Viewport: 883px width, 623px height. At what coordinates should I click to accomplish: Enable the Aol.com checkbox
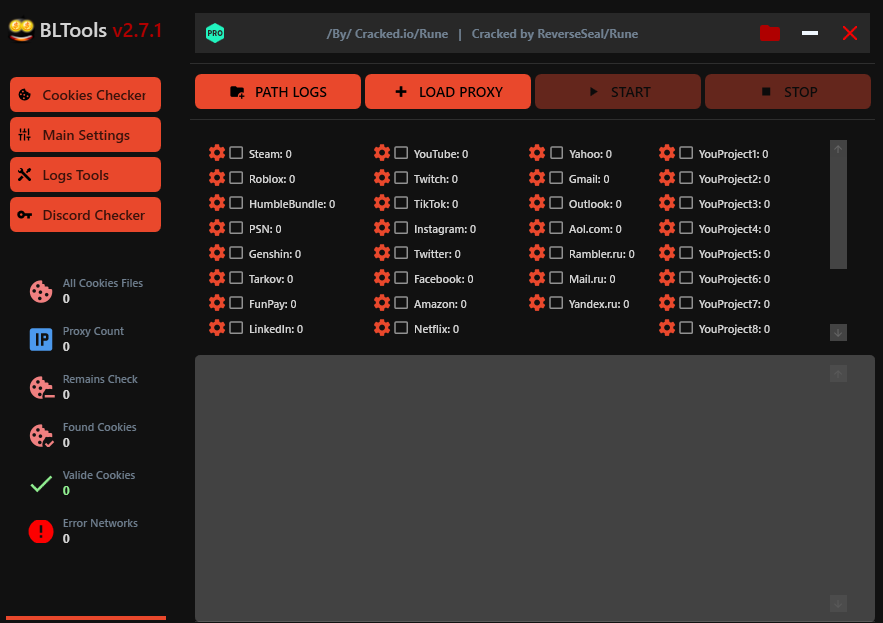point(556,228)
